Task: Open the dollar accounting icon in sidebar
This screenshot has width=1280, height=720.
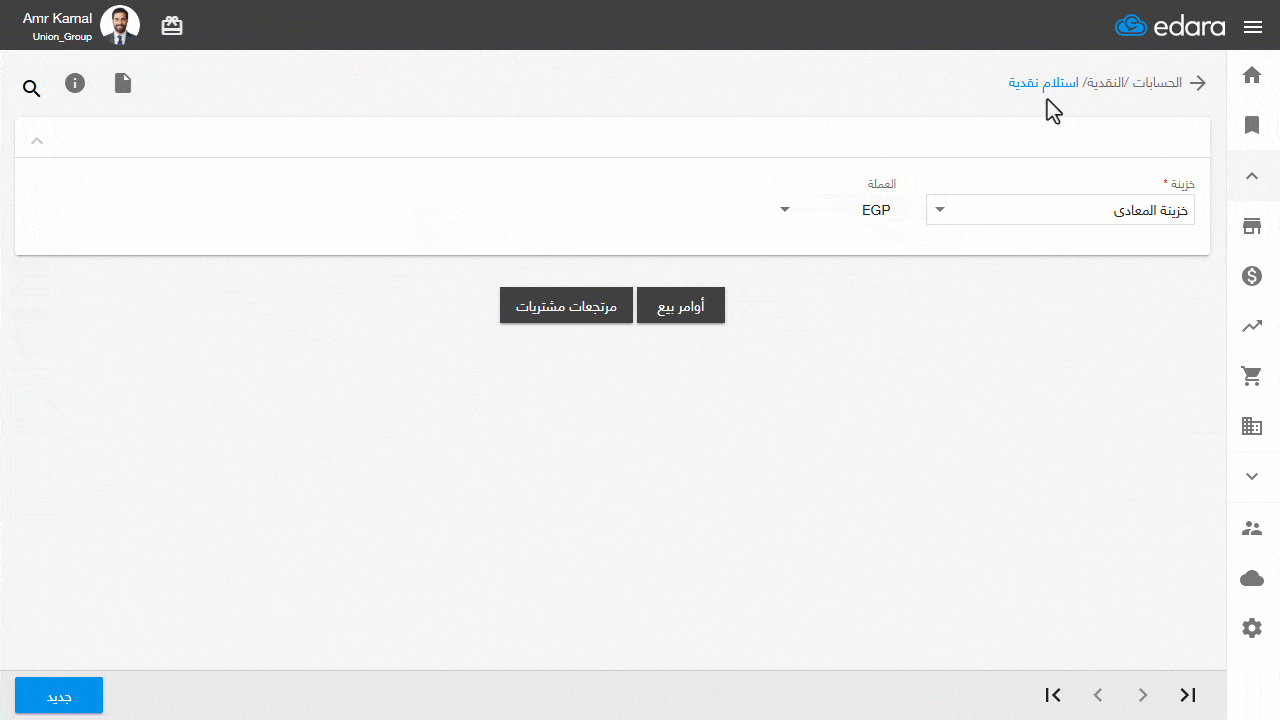Action: 1252,276
